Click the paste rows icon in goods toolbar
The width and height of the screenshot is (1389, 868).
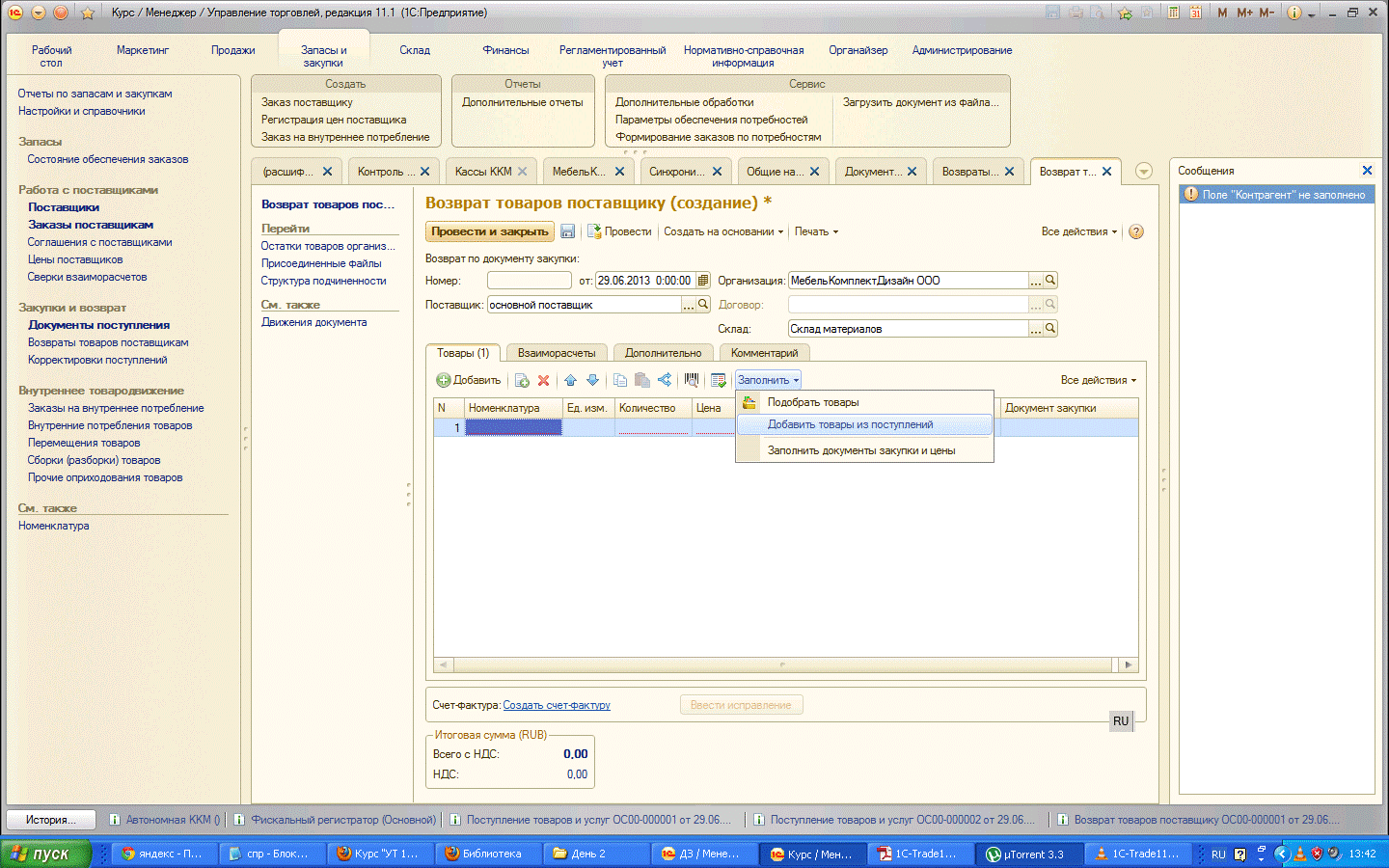tap(642, 380)
